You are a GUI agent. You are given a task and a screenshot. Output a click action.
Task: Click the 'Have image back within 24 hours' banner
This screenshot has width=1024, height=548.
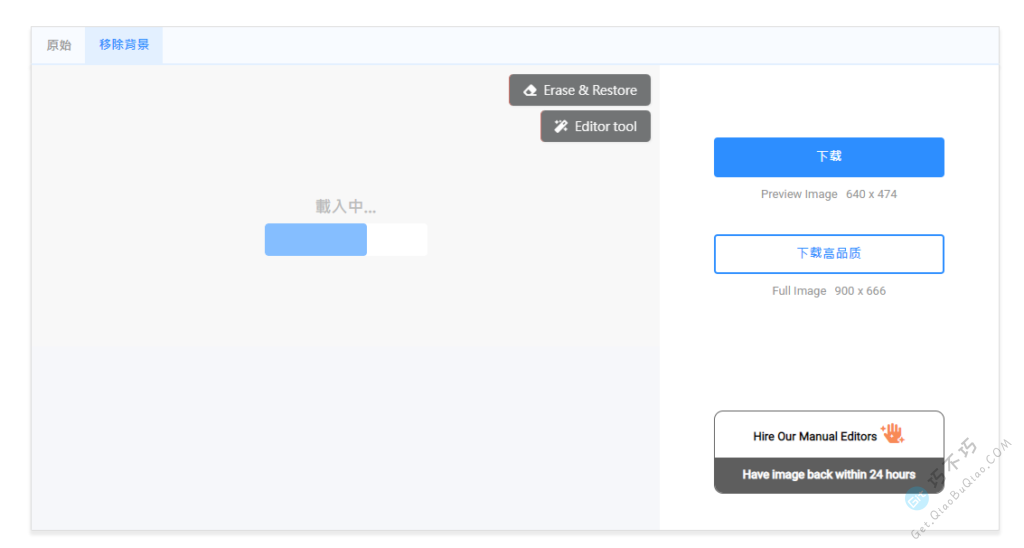[828, 475]
